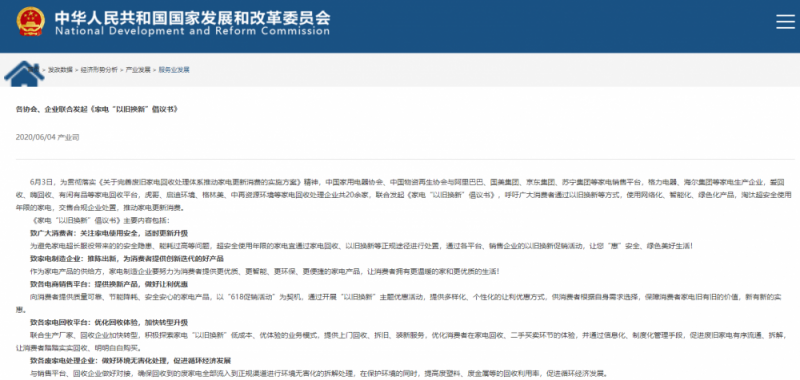Open the hamburger navigation menu

785,22
